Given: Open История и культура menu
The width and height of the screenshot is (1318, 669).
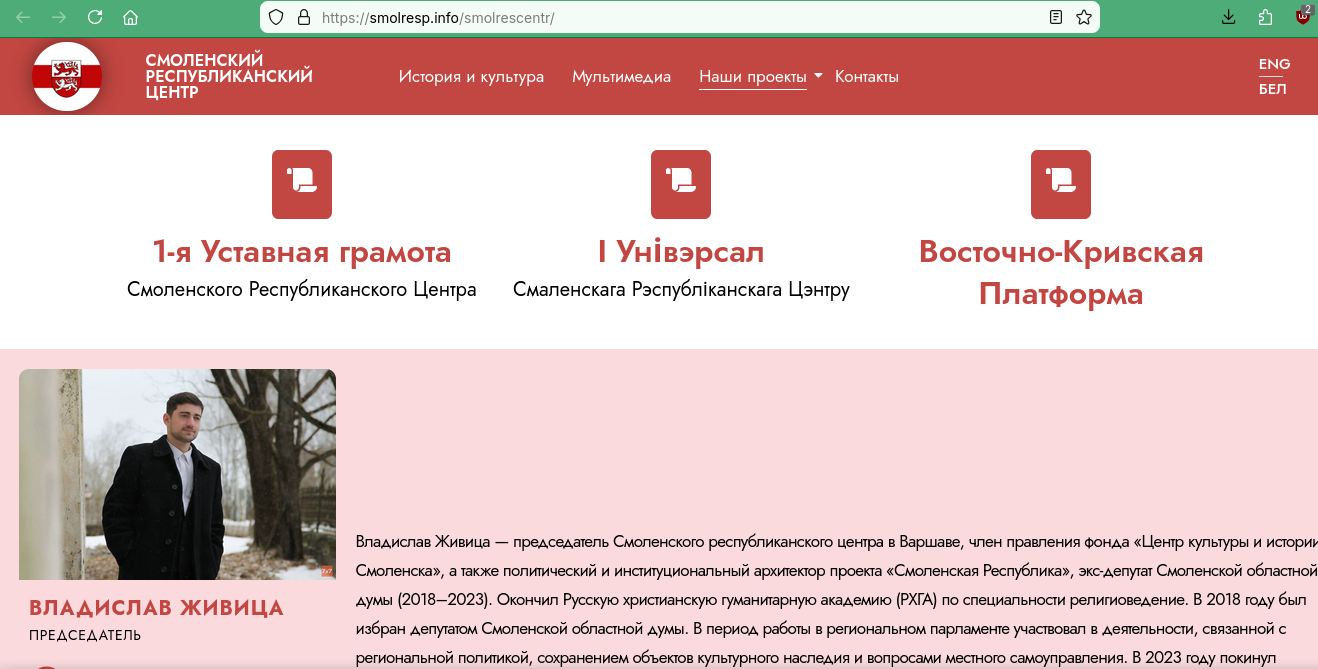Looking at the screenshot, I should [471, 77].
